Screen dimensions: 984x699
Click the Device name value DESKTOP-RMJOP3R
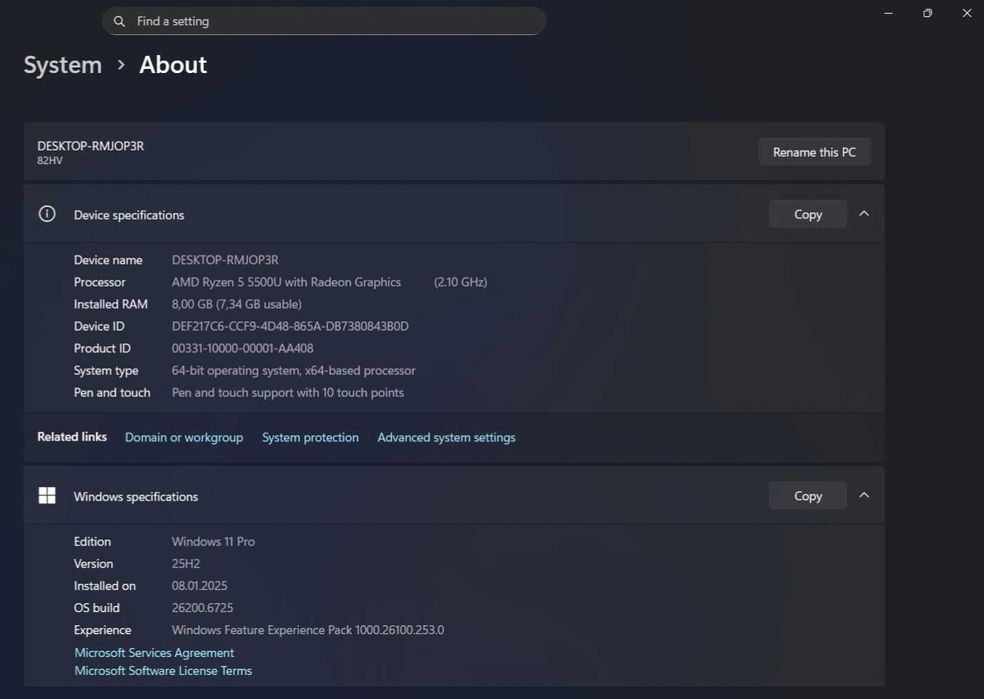coord(225,260)
